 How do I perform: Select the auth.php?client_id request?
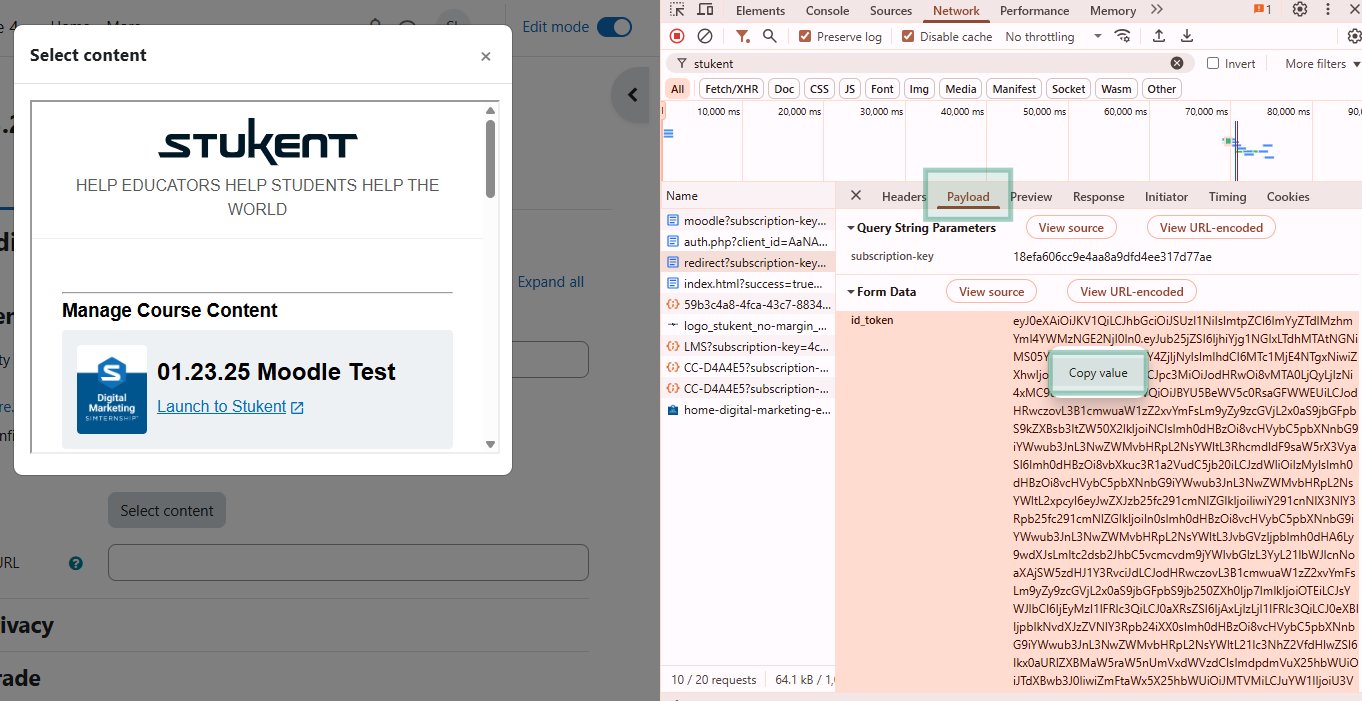coord(747,241)
